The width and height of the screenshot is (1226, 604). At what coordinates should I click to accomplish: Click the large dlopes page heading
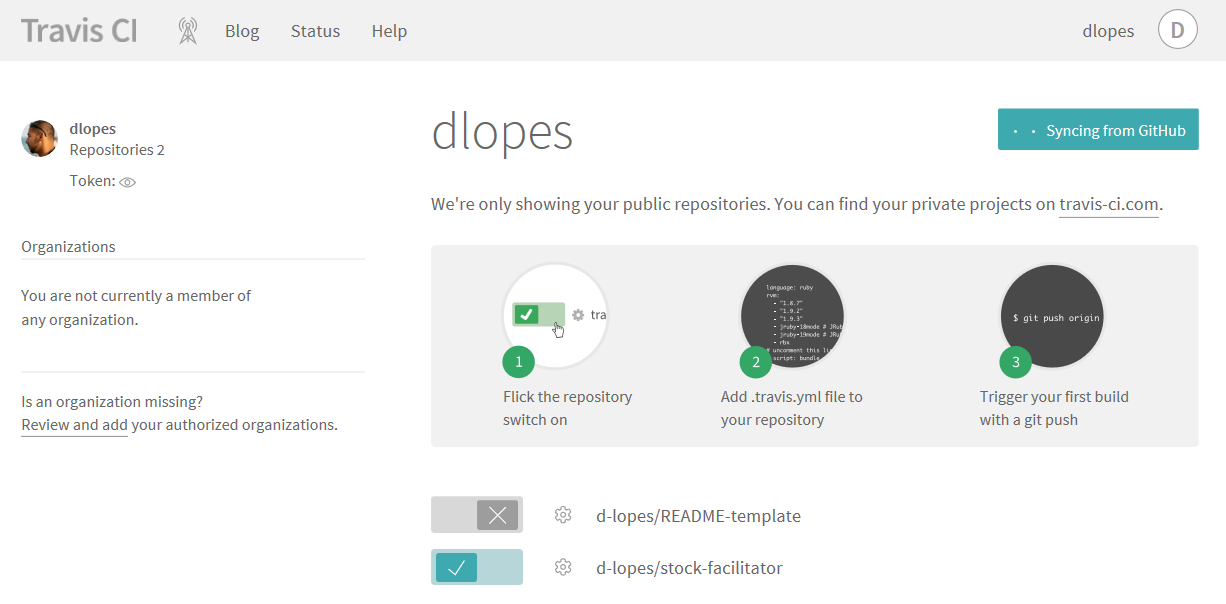(502, 131)
